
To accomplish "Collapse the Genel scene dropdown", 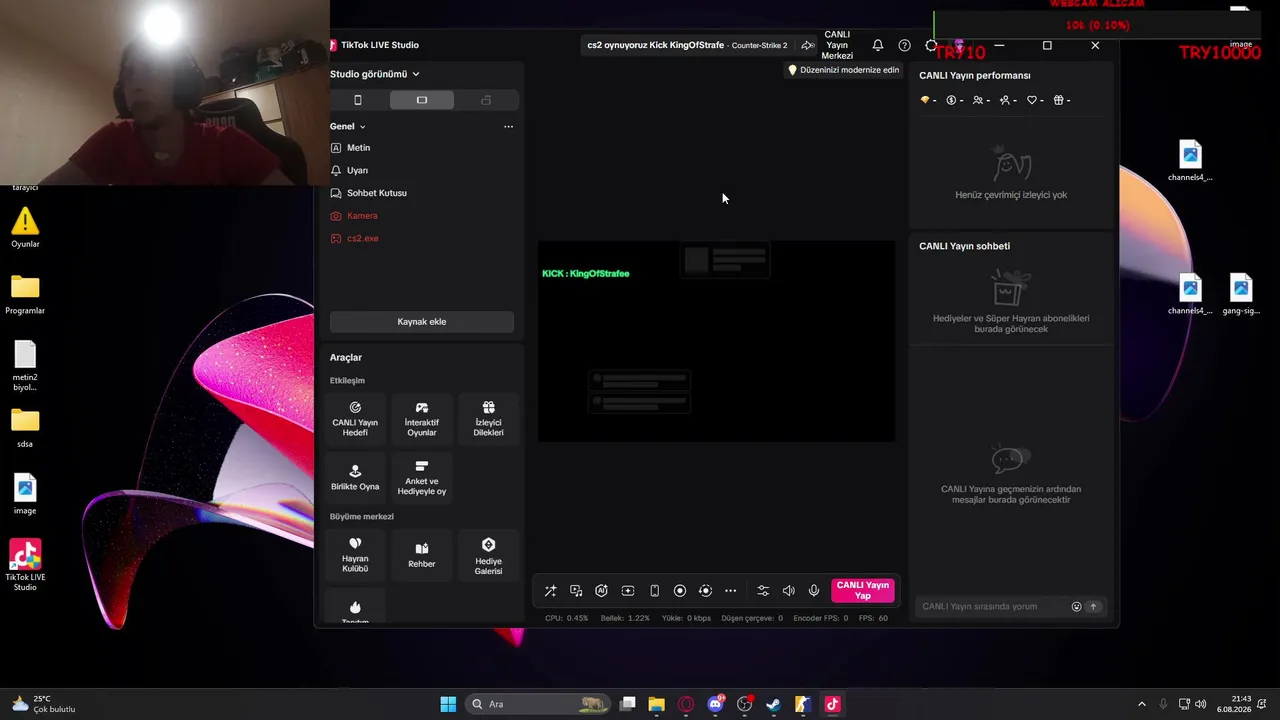I will [x=348, y=127].
